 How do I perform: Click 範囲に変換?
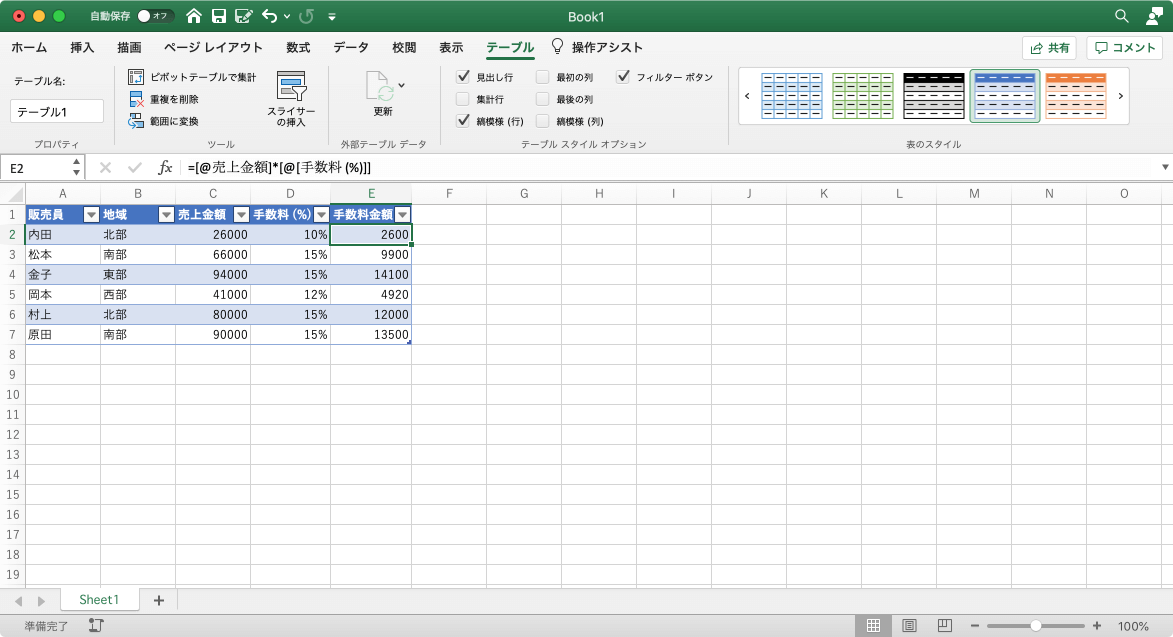164,121
